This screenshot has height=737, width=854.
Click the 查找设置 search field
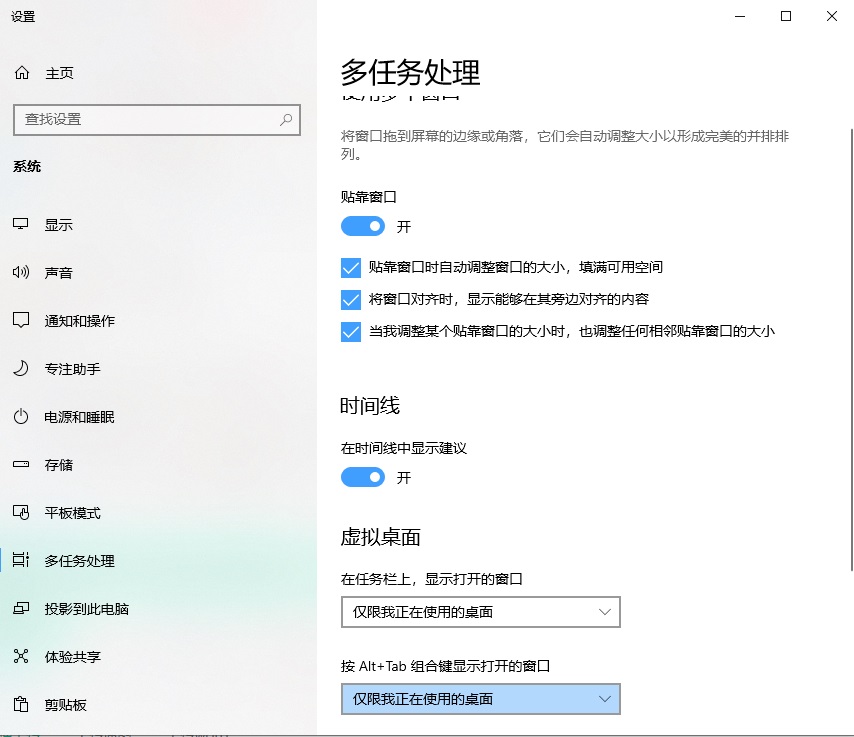click(157, 120)
